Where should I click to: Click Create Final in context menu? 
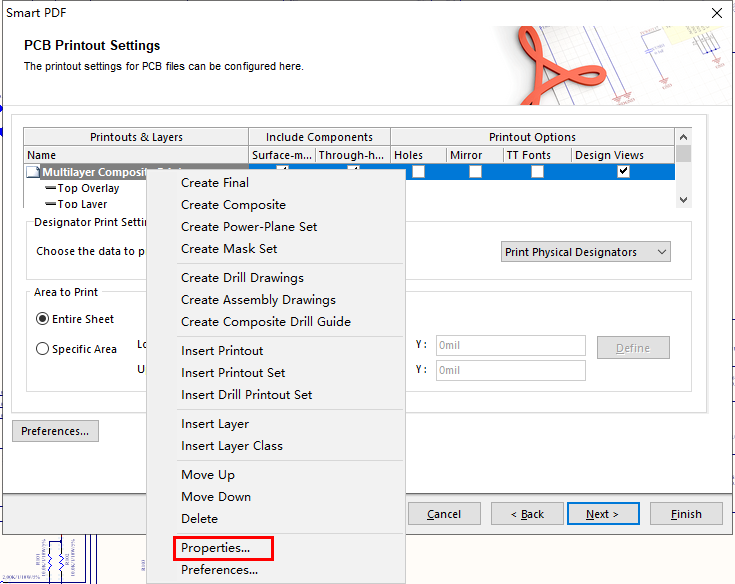click(215, 183)
